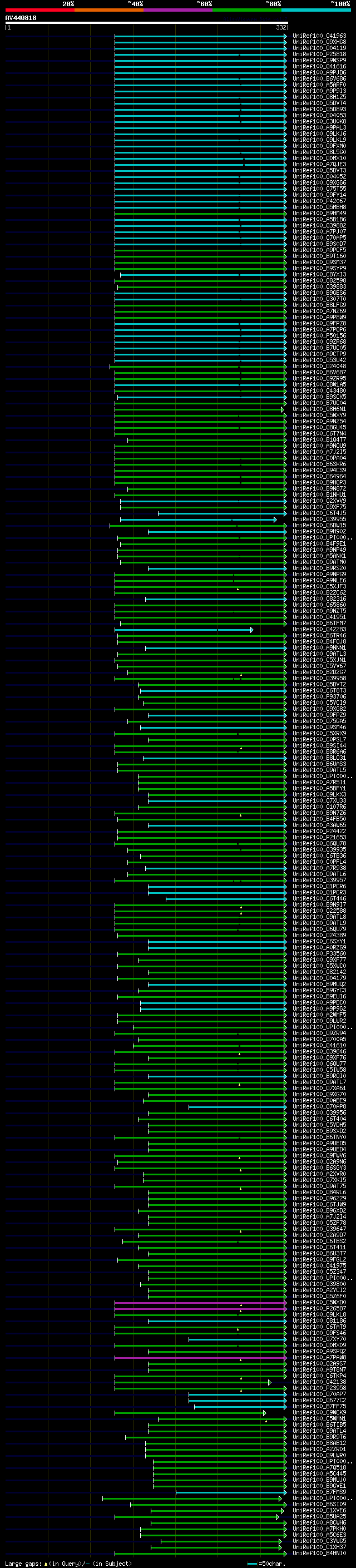Select the UniRef100_A9PCF5 label
The image size is (356, 1568).
coord(319,250)
